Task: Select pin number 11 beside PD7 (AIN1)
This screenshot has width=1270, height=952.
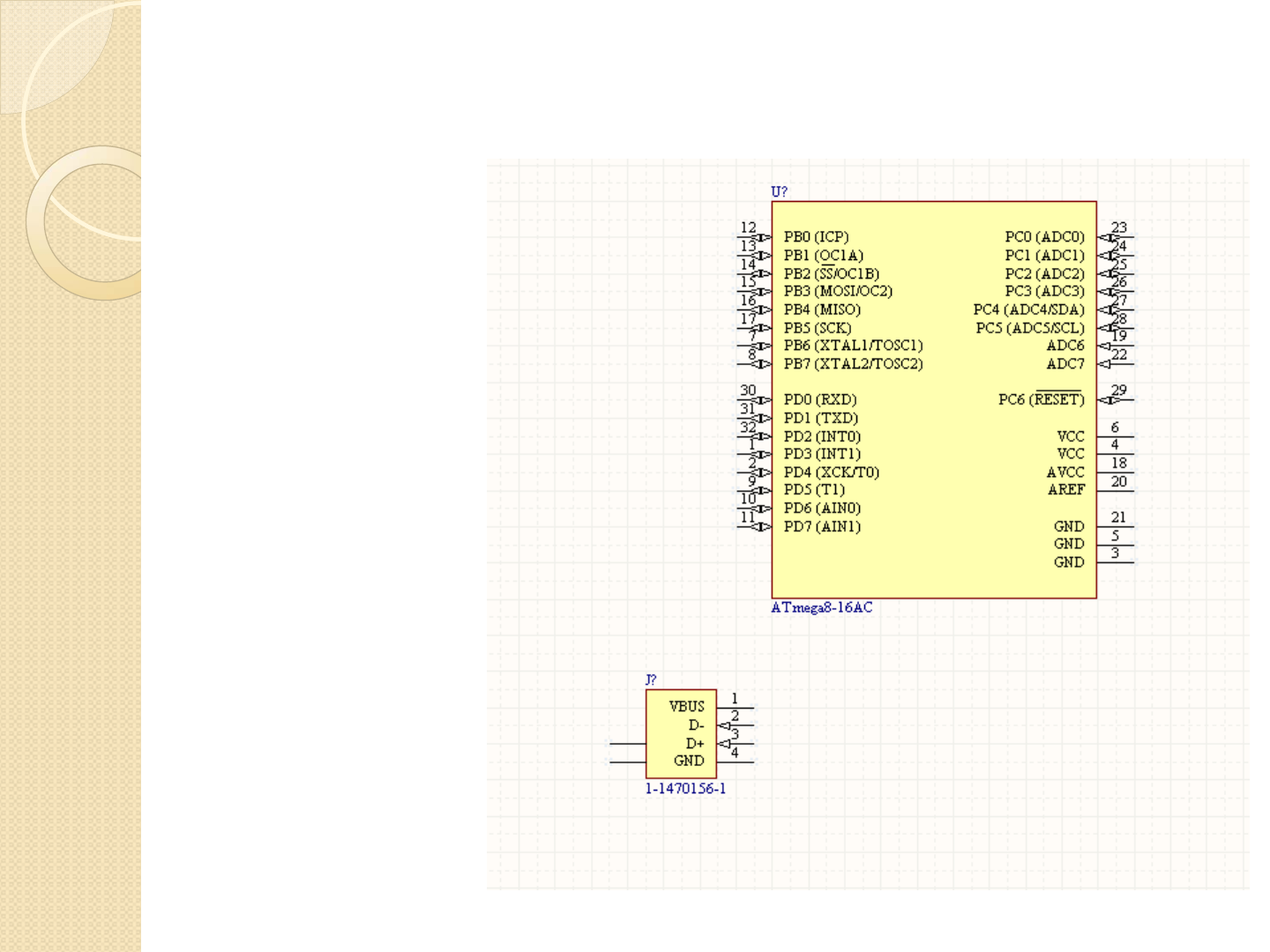Action: (748, 517)
